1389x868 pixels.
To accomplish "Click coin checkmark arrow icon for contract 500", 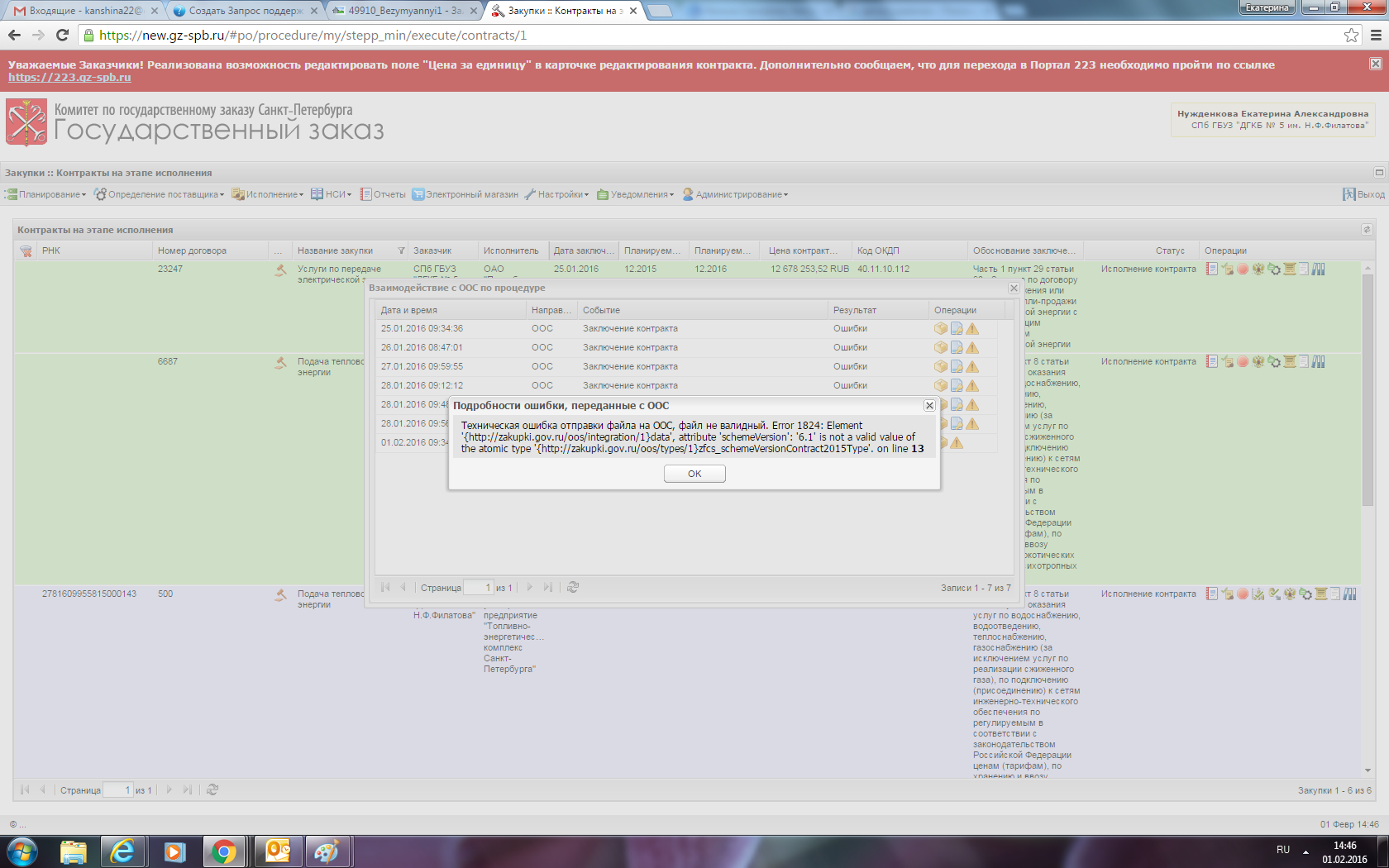I will (x=1274, y=594).
